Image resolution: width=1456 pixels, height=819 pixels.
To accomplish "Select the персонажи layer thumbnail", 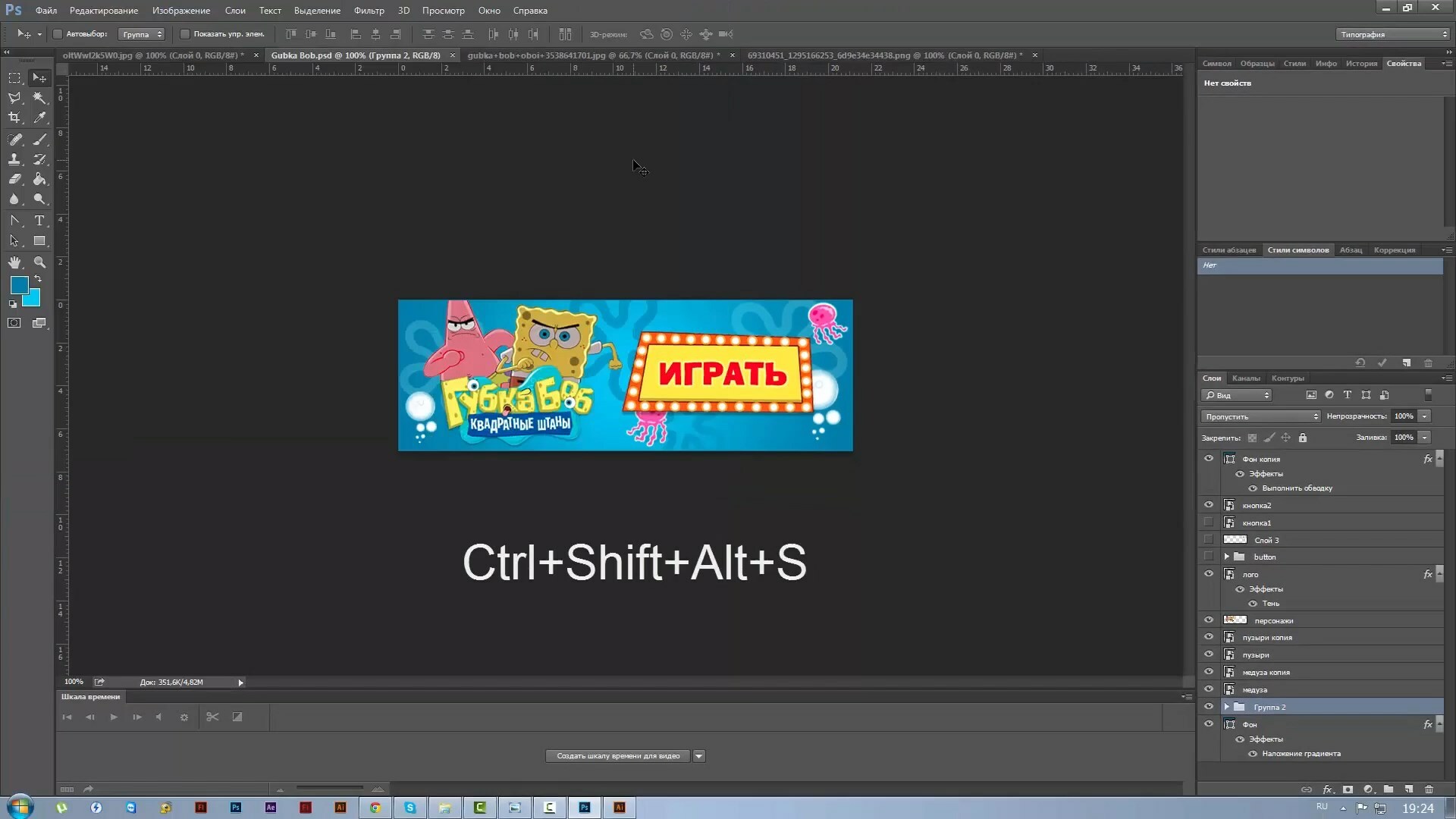I will pyautogui.click(x=1235, y=620).
